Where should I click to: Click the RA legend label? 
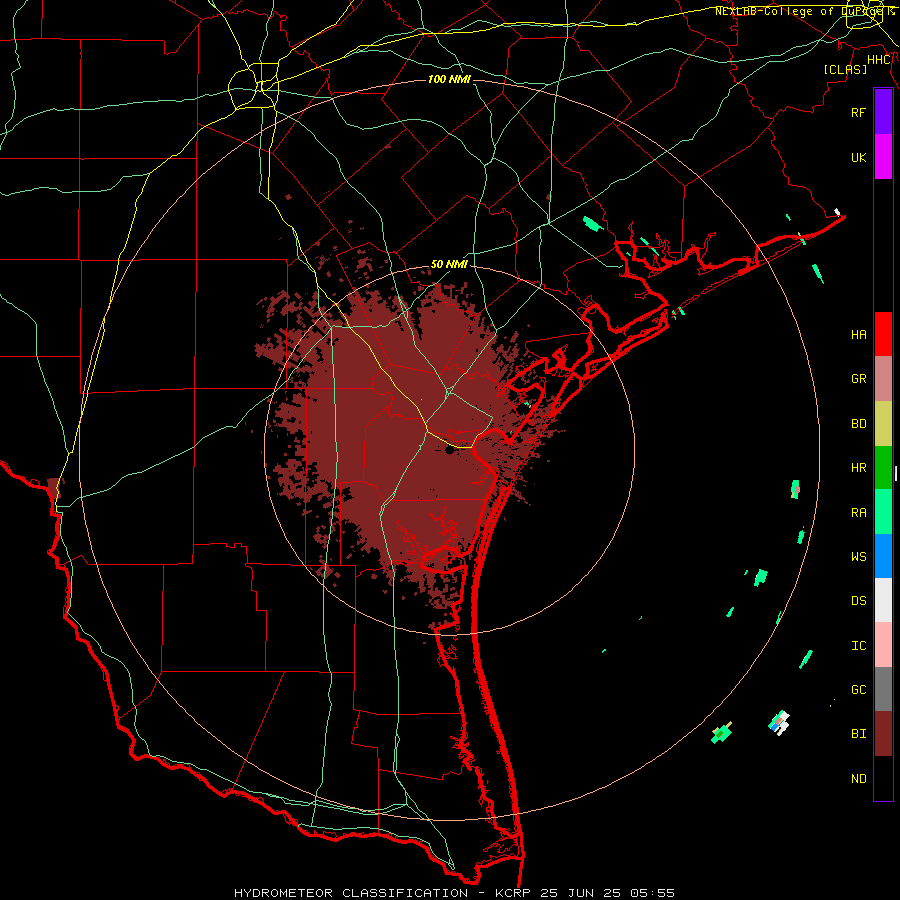[858, 513]
